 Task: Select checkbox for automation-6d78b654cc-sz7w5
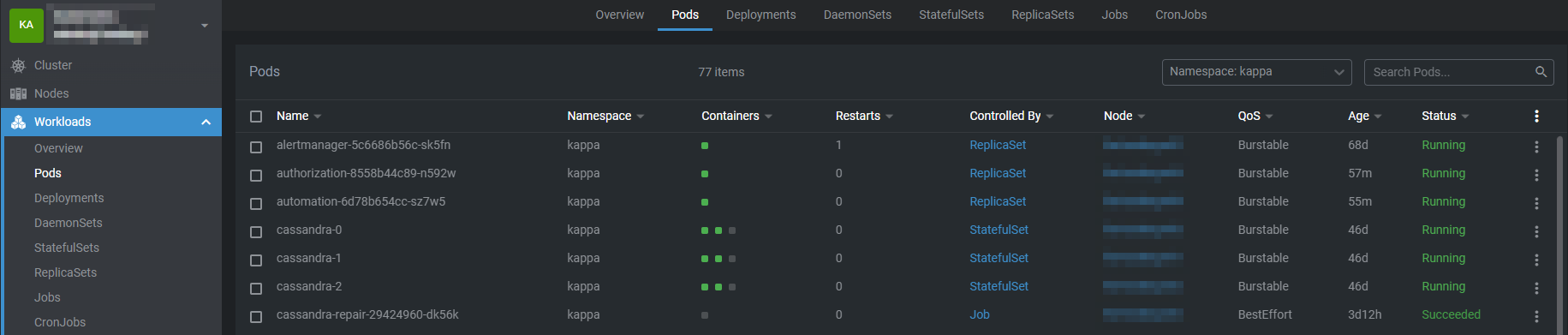[256, 204]
